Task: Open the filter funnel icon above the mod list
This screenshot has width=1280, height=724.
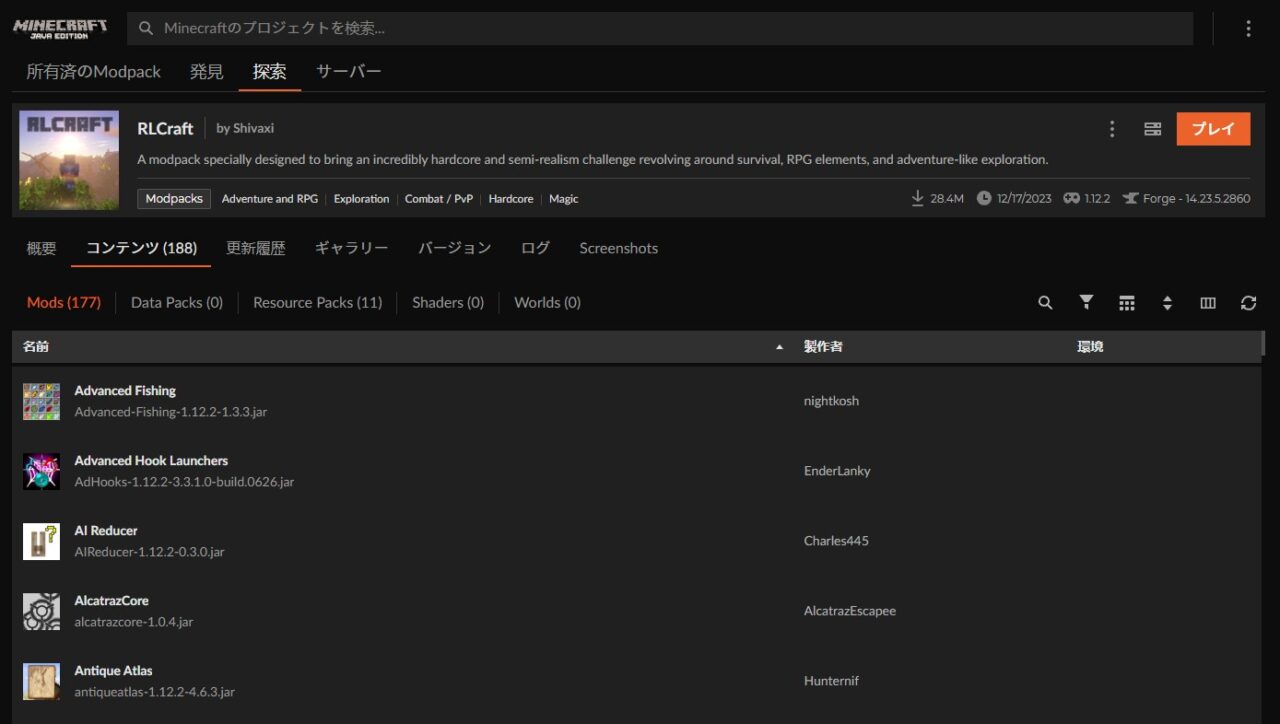Action: [x=1086, y=302]
